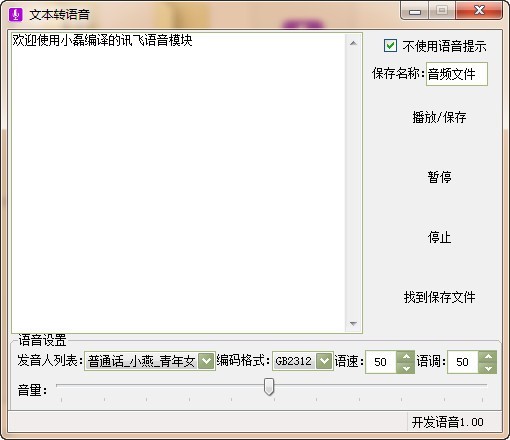Click the 暂停 button

click(x=439, y=177)
